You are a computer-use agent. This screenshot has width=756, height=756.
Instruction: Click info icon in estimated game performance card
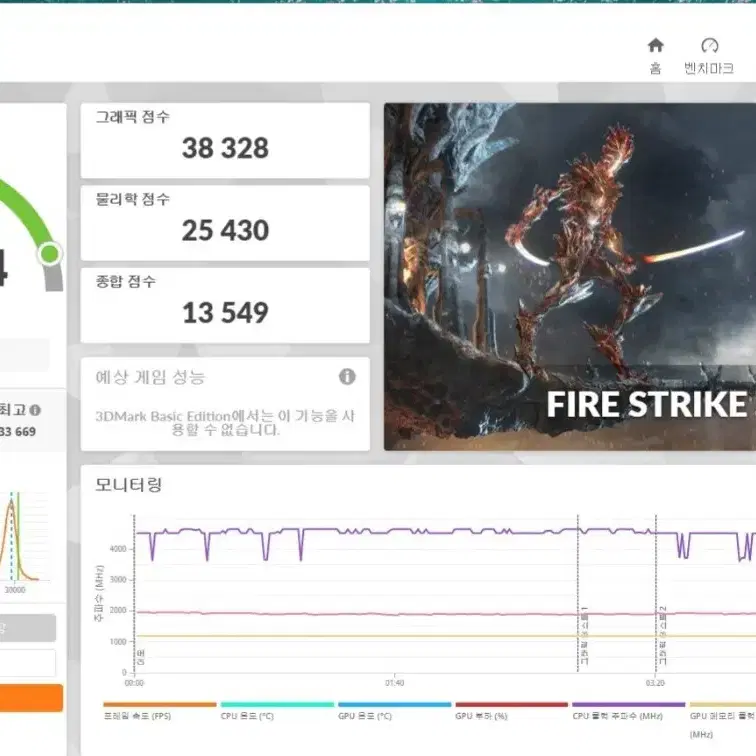point(347,376)
